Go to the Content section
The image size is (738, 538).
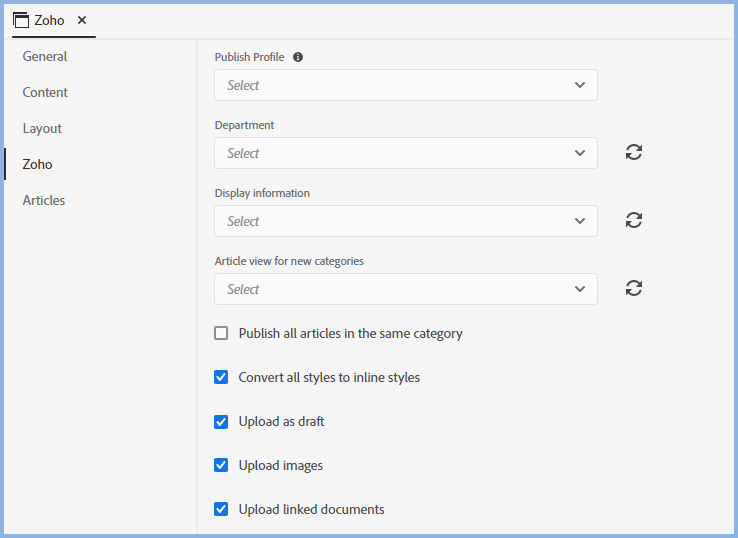coord(46,92)
